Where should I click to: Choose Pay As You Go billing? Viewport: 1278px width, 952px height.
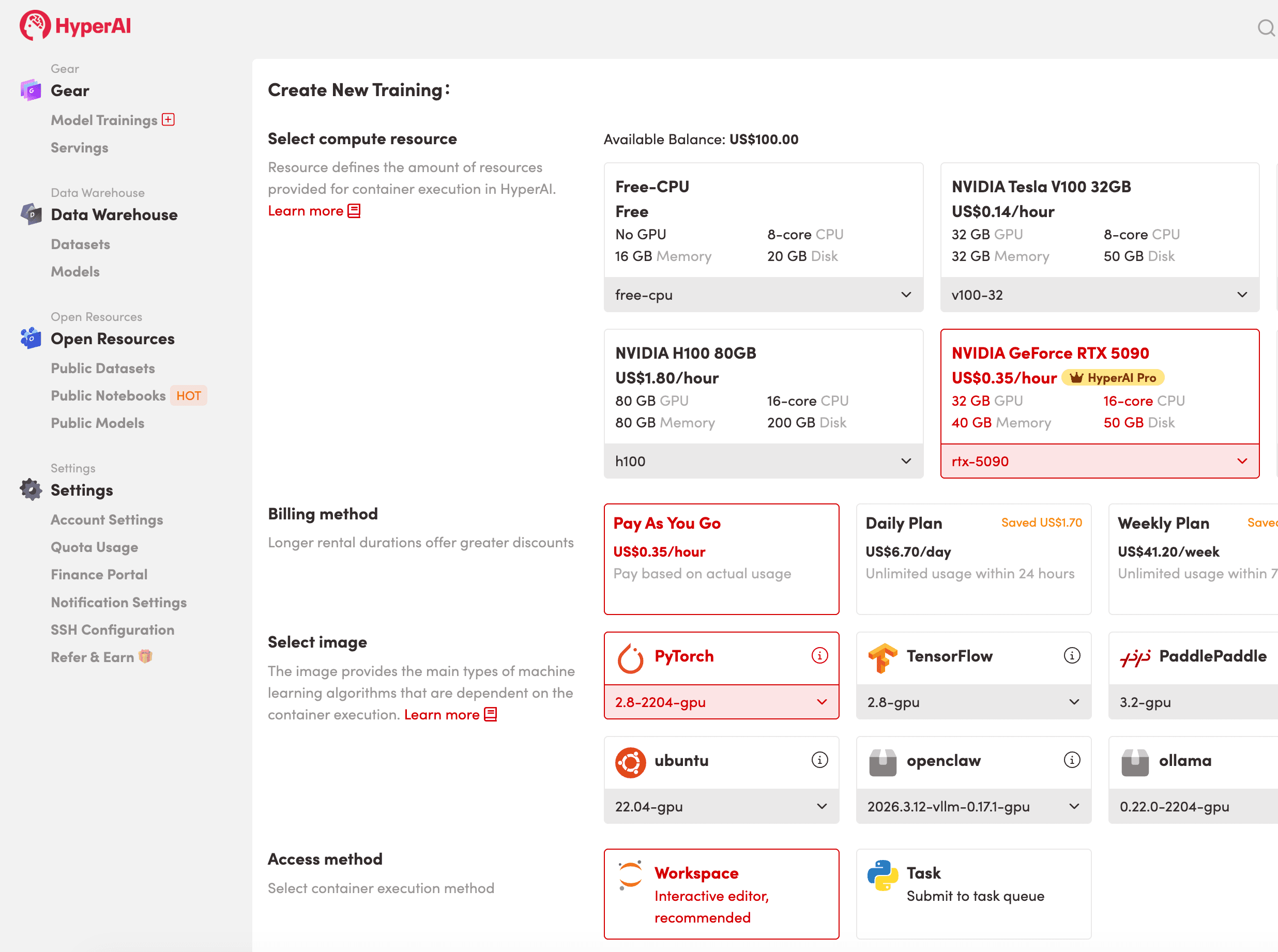[721, 559]
